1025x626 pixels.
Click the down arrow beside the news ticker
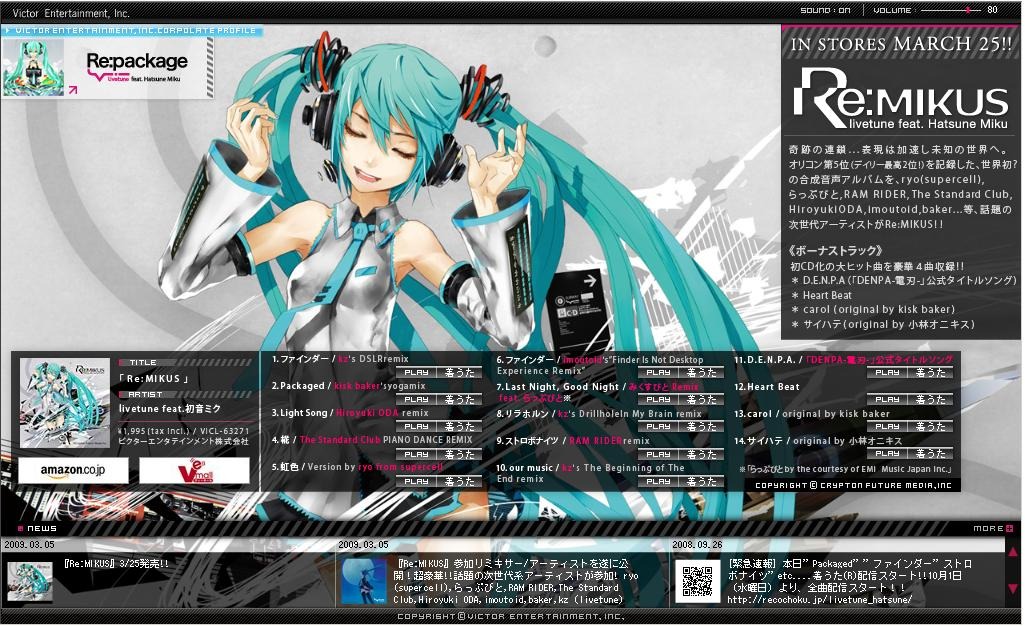tap(1012, 588)
